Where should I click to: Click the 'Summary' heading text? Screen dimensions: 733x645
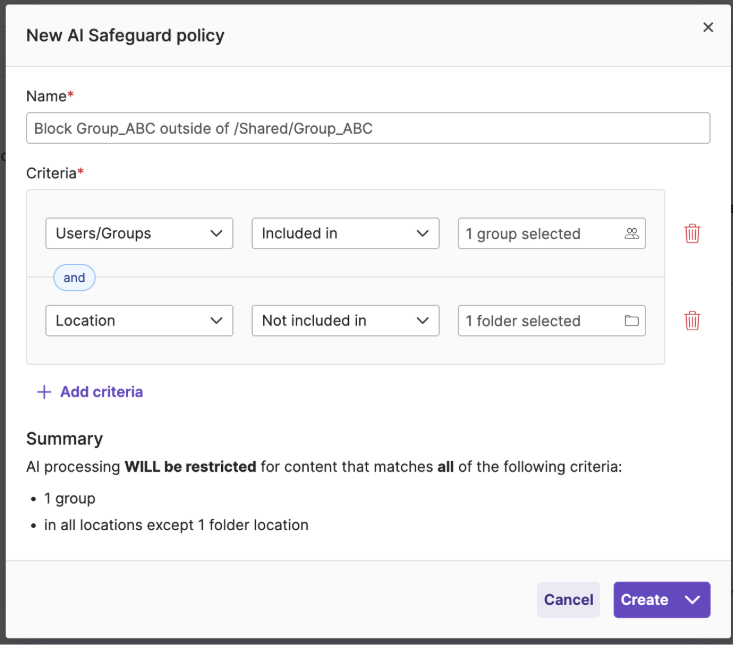coord(64,438)
